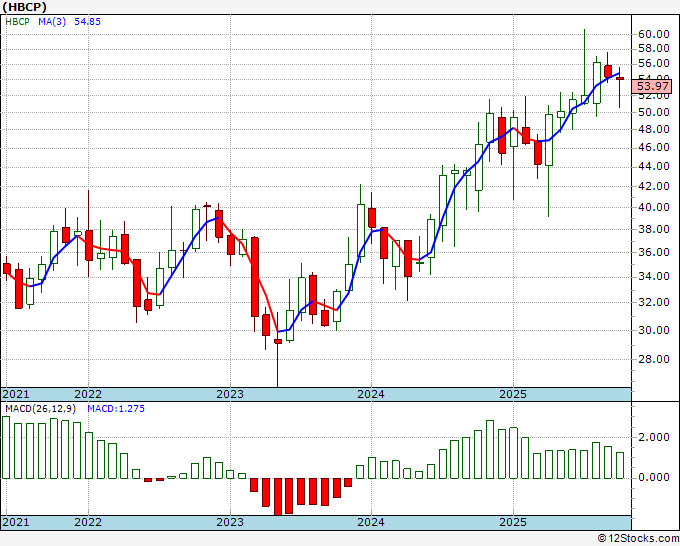This screenshot has height=546, width=680.
Task: Click the 32.00 price axis label
Action: [x=654, y=302]
